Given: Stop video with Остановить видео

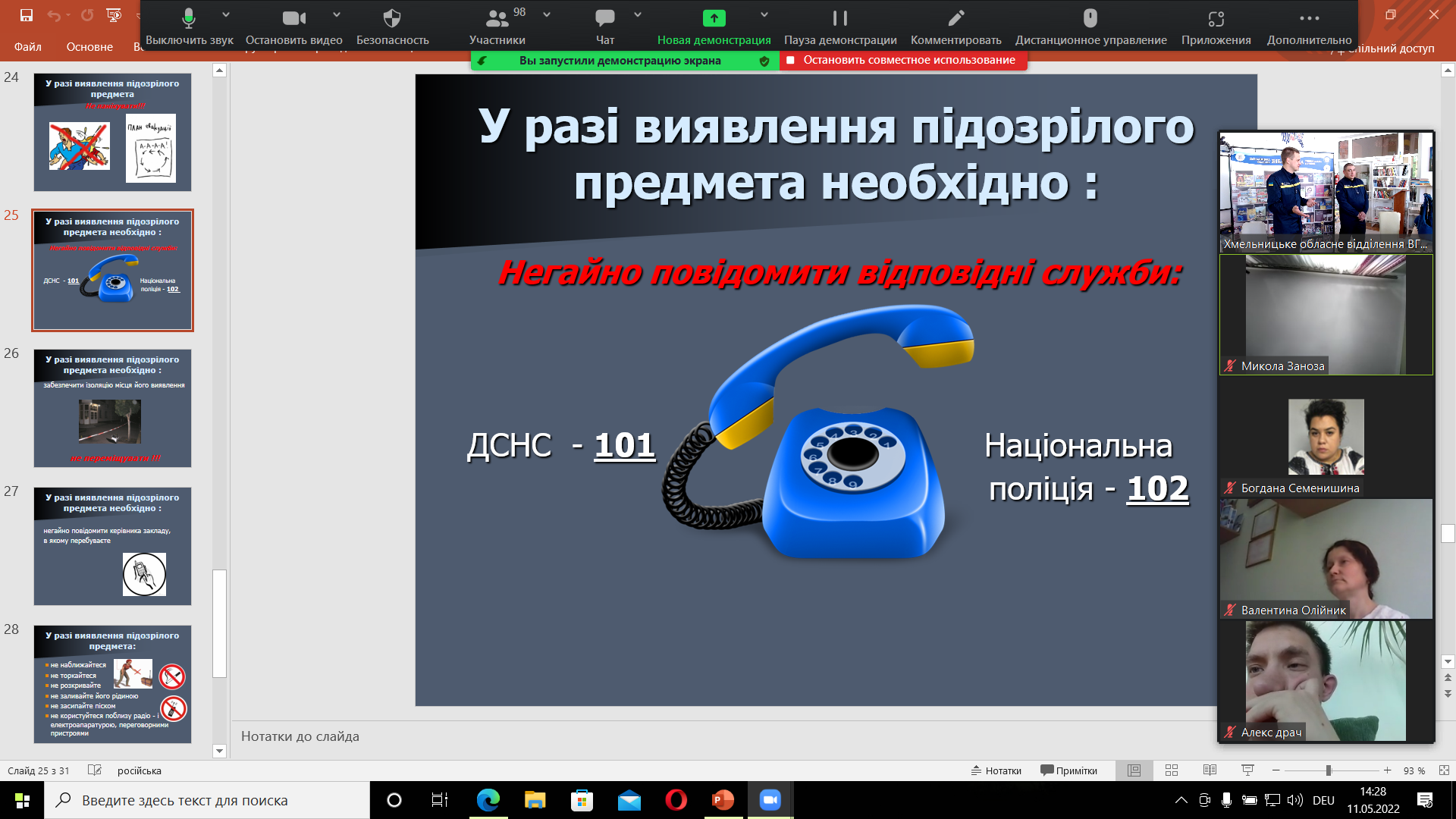Looking at the screenshot, I should pyautogui.click(x=293, y=19).
